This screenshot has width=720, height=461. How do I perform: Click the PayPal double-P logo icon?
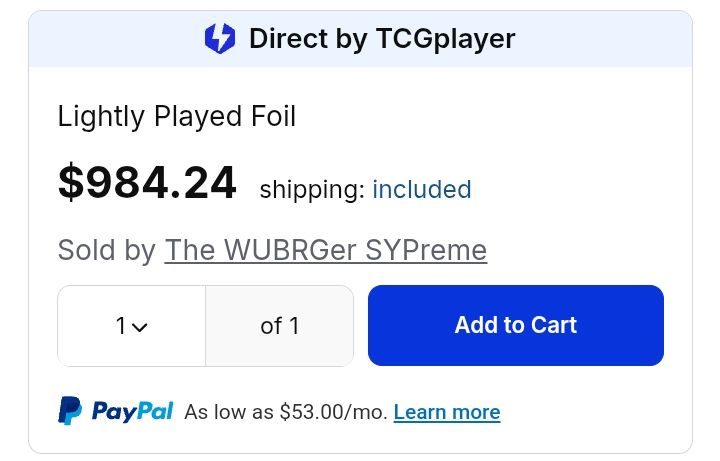click(70, 411)
